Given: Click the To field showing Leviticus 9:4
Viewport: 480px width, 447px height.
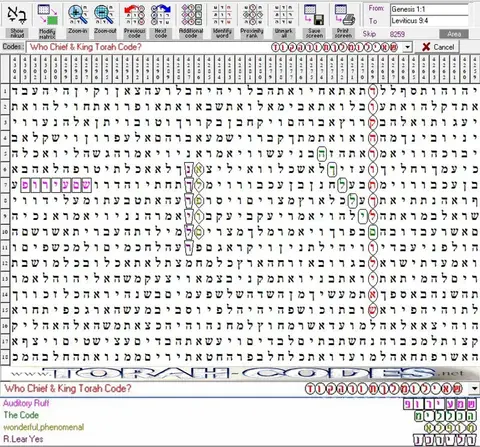Looking at the screenshot, I should pos(429,21).
